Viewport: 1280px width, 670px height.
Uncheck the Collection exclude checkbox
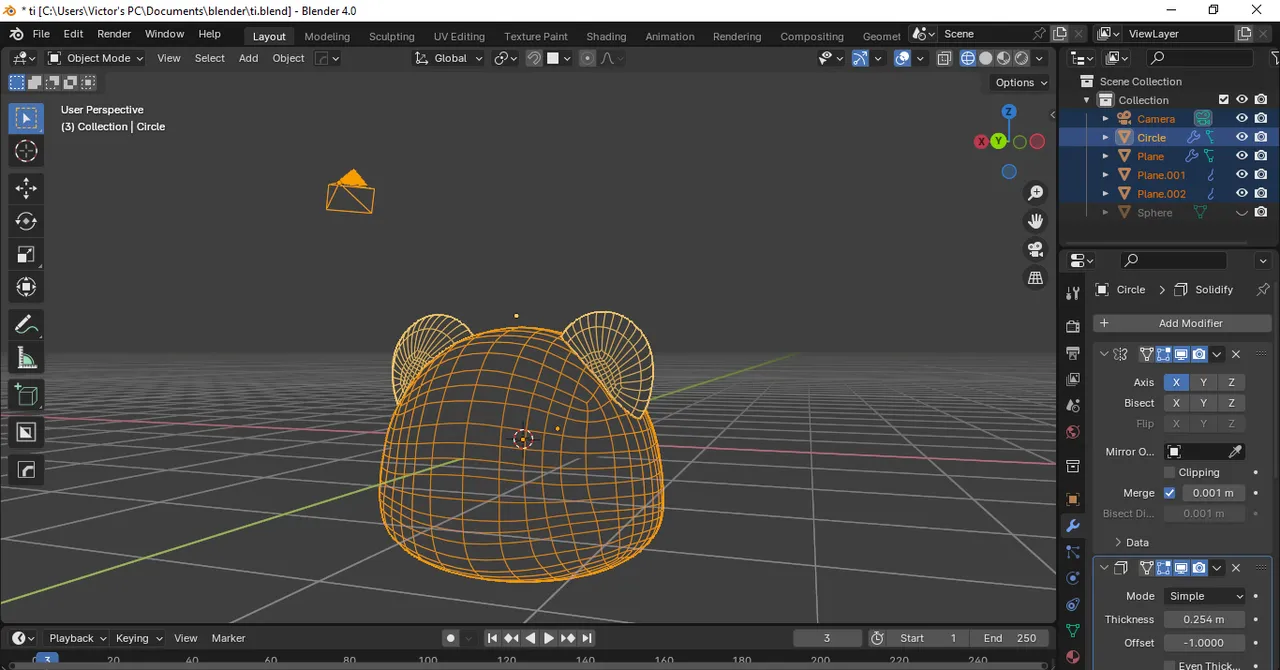[1223, 99]
